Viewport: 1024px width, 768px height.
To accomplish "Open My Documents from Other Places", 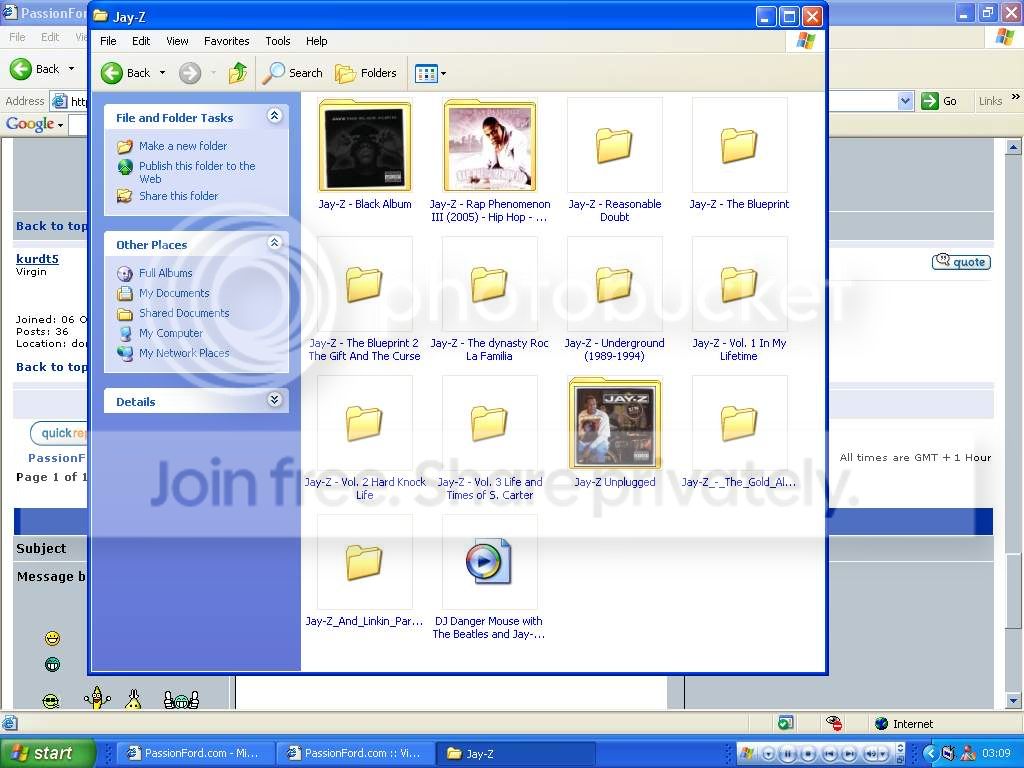I will pyautogui.click(x=173, y=293).
